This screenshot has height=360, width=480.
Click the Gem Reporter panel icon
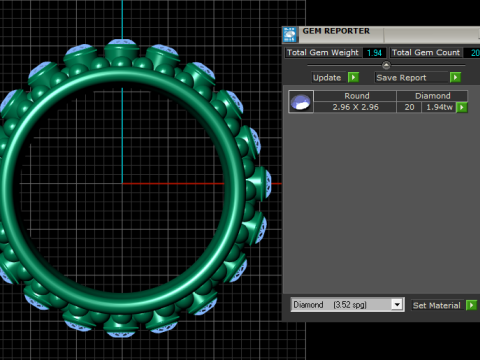(290, 35)
